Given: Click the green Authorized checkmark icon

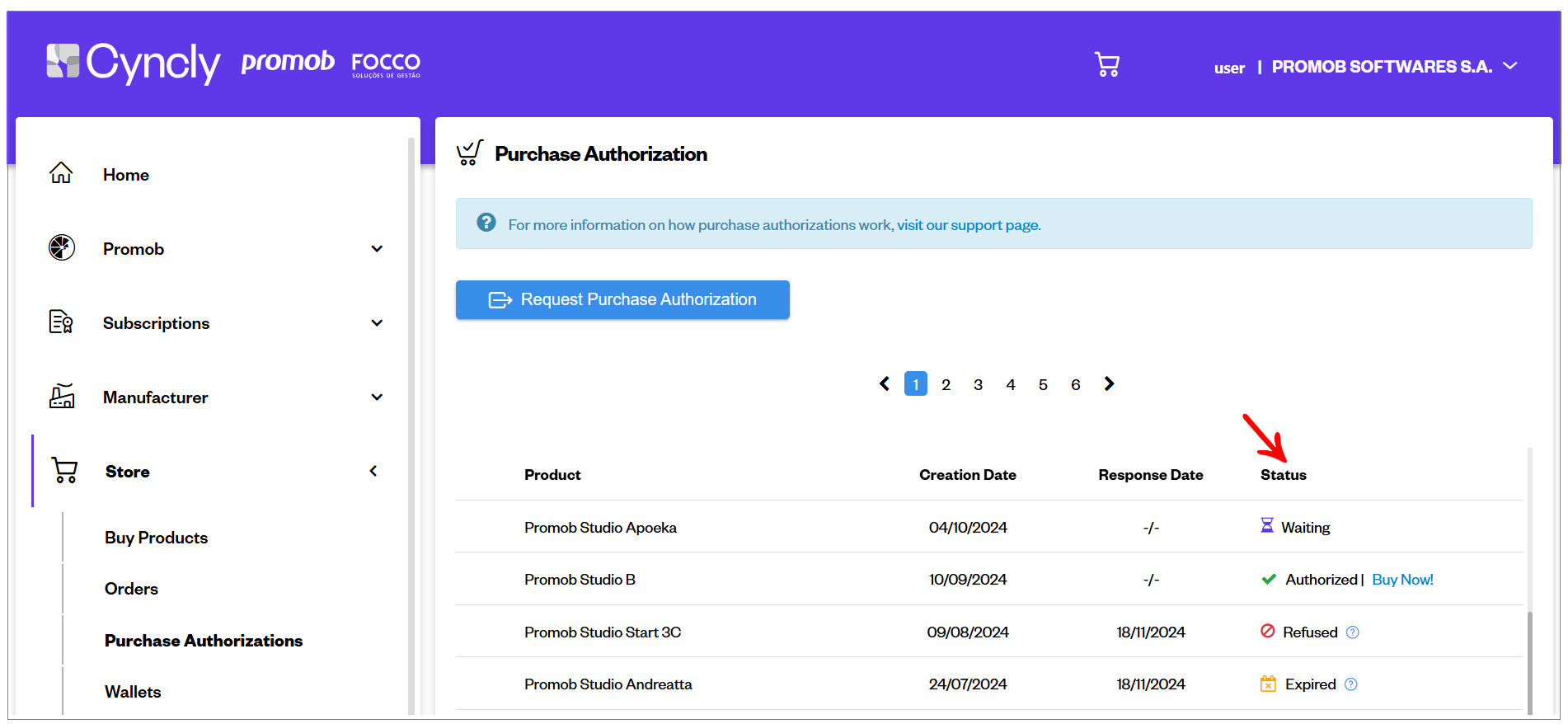Looking at the screenshot, I should click(x=1269, y=579).
